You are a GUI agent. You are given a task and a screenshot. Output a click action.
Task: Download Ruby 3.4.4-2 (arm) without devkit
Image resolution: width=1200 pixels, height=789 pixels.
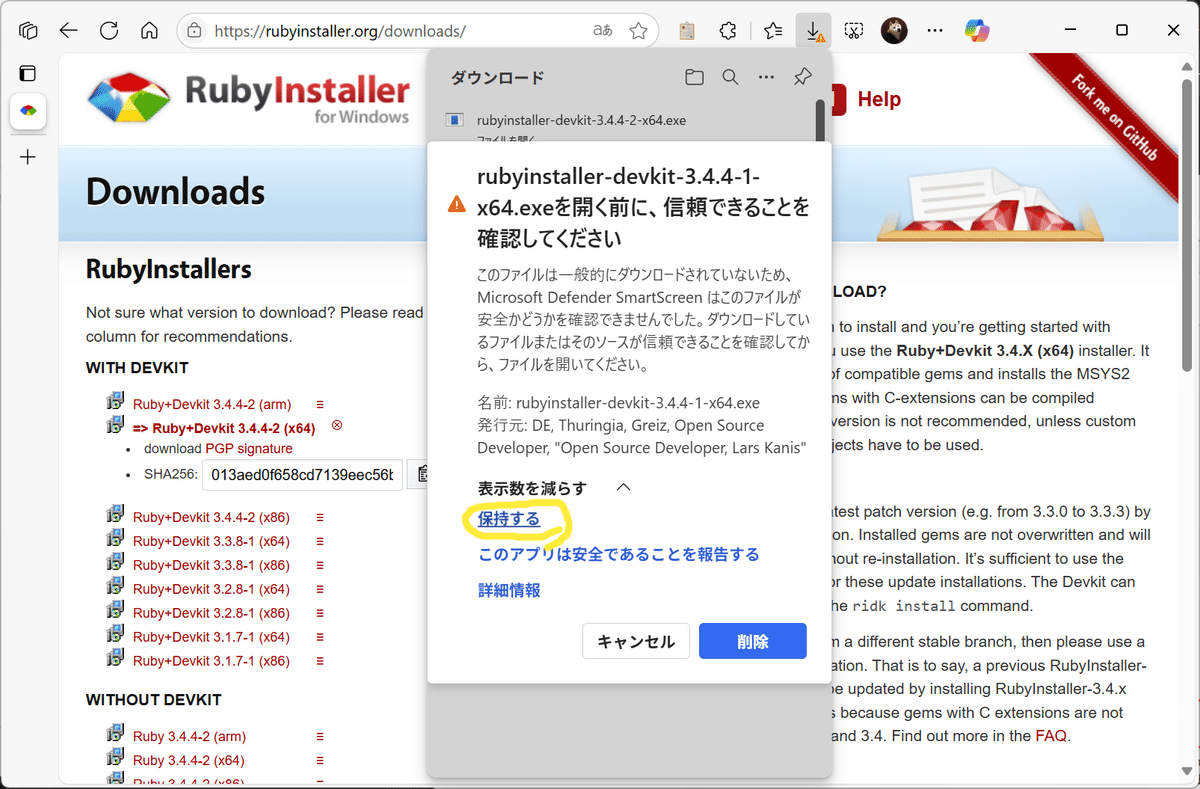pos(189,736)
